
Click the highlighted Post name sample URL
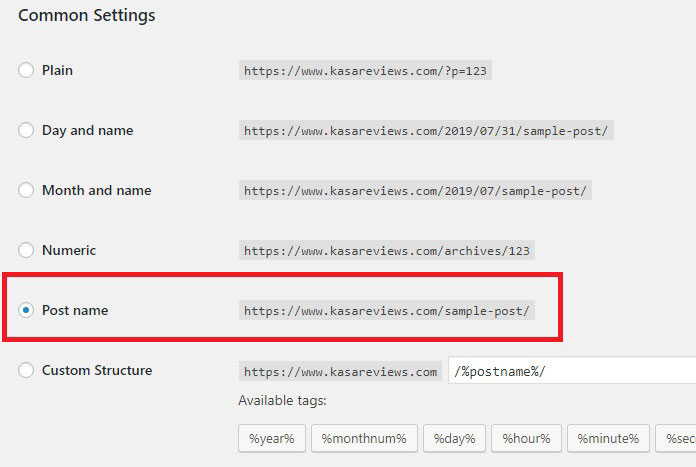pyautogui.click(x=387, y=311)
